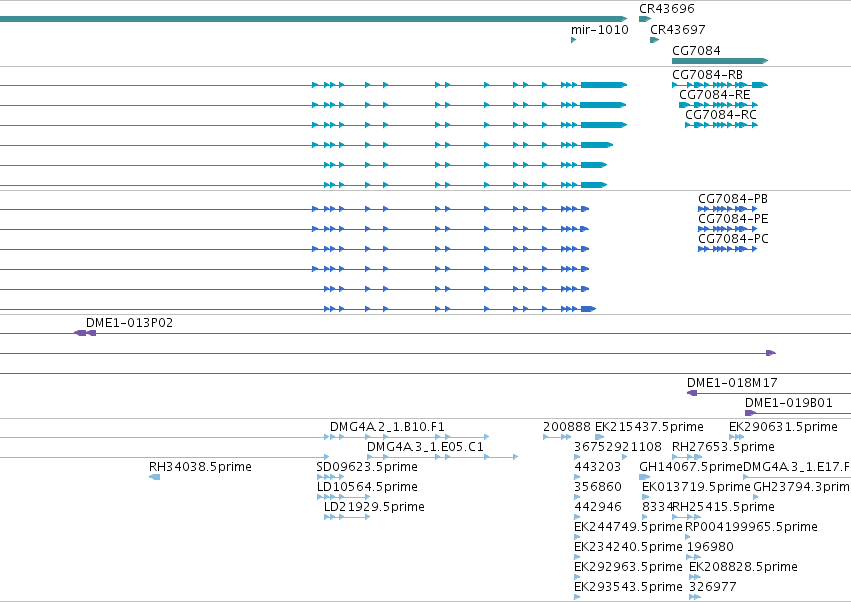Select RP004199965.5prime label
This screenshot has width=851, height=602.
click(x=751, y=527)
